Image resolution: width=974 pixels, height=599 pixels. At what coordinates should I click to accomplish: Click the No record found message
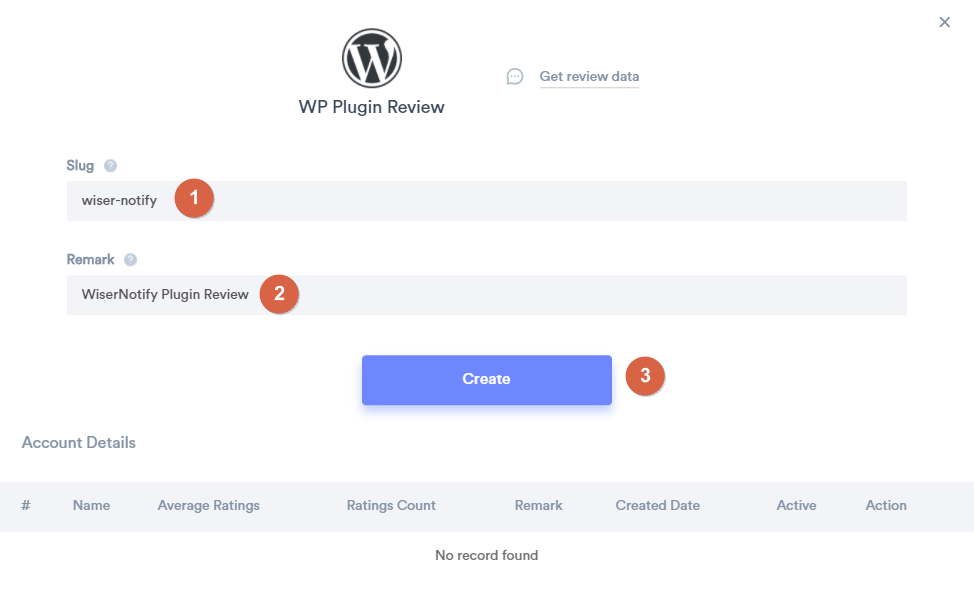486,555
